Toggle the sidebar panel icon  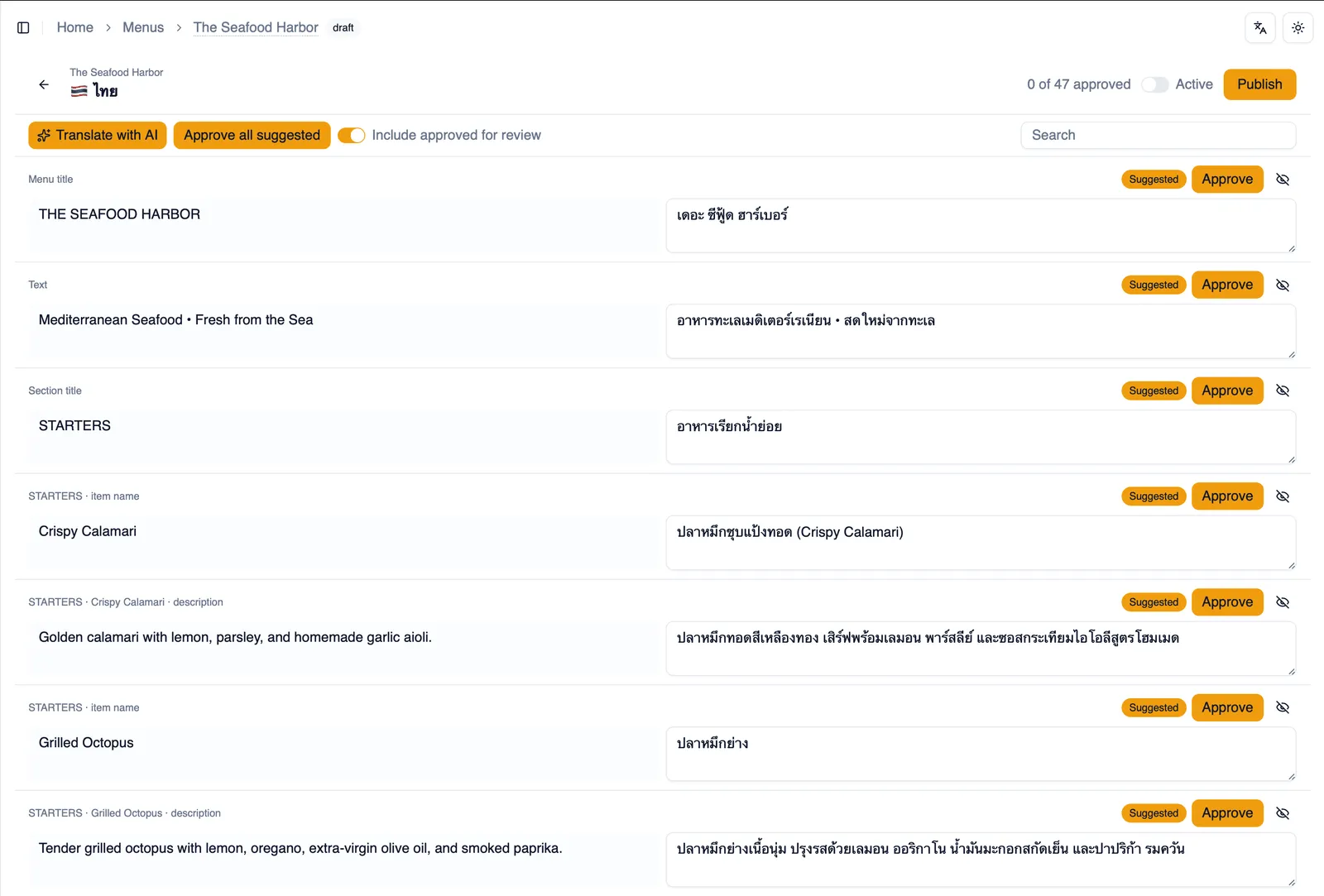(x=23, y=27)
